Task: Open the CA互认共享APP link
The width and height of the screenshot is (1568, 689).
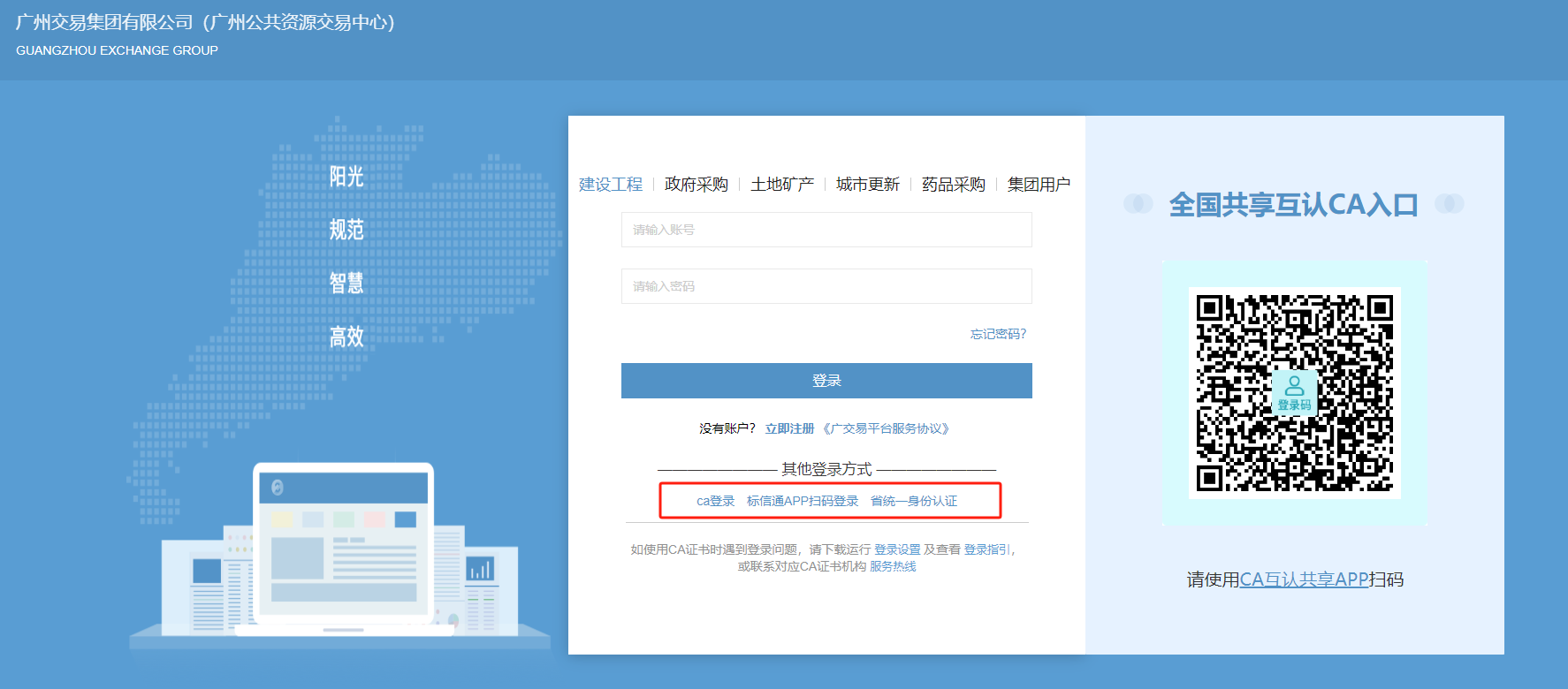Action: coord(1304,579)
